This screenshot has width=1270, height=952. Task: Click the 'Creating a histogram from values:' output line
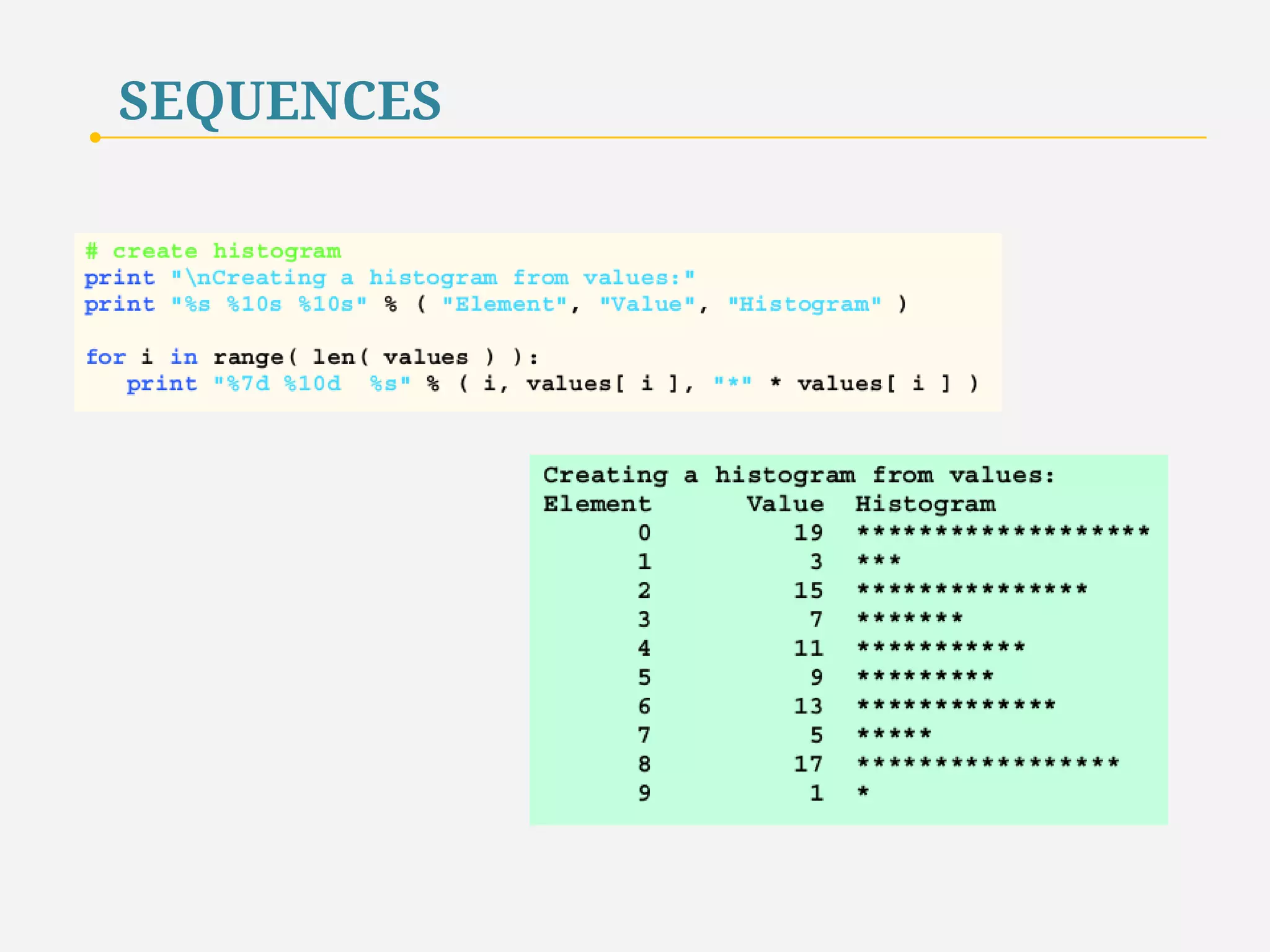point(798,475)
